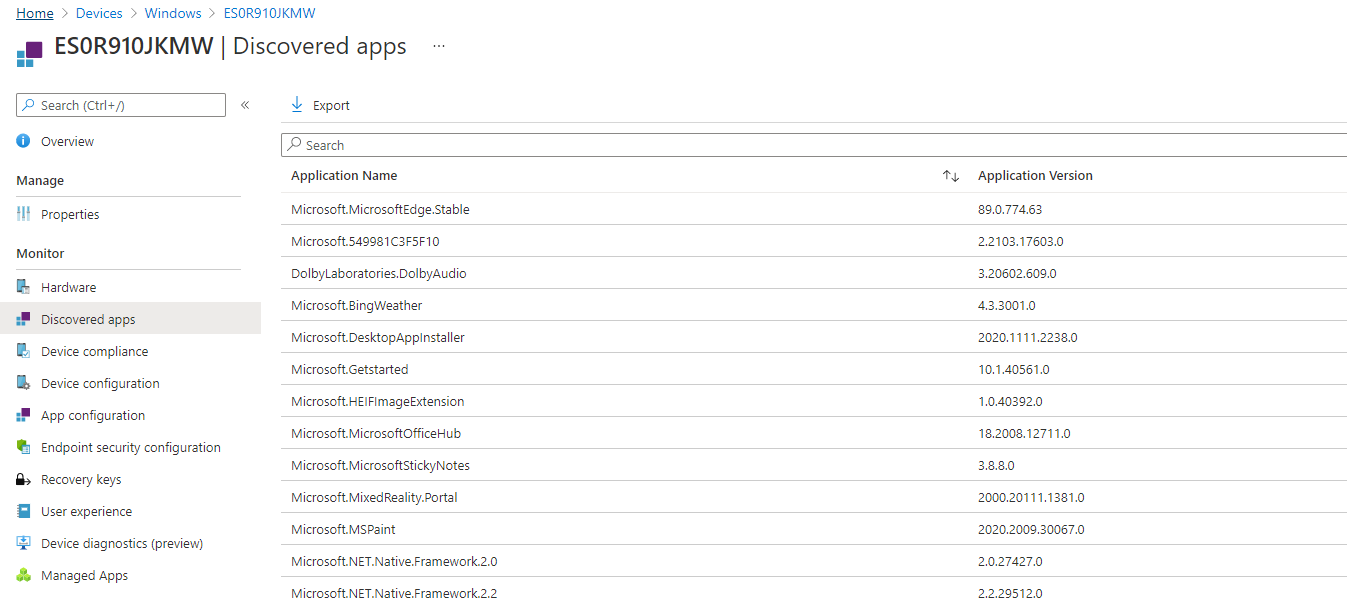Click the app list search magnifier icon

coord(295,145)
